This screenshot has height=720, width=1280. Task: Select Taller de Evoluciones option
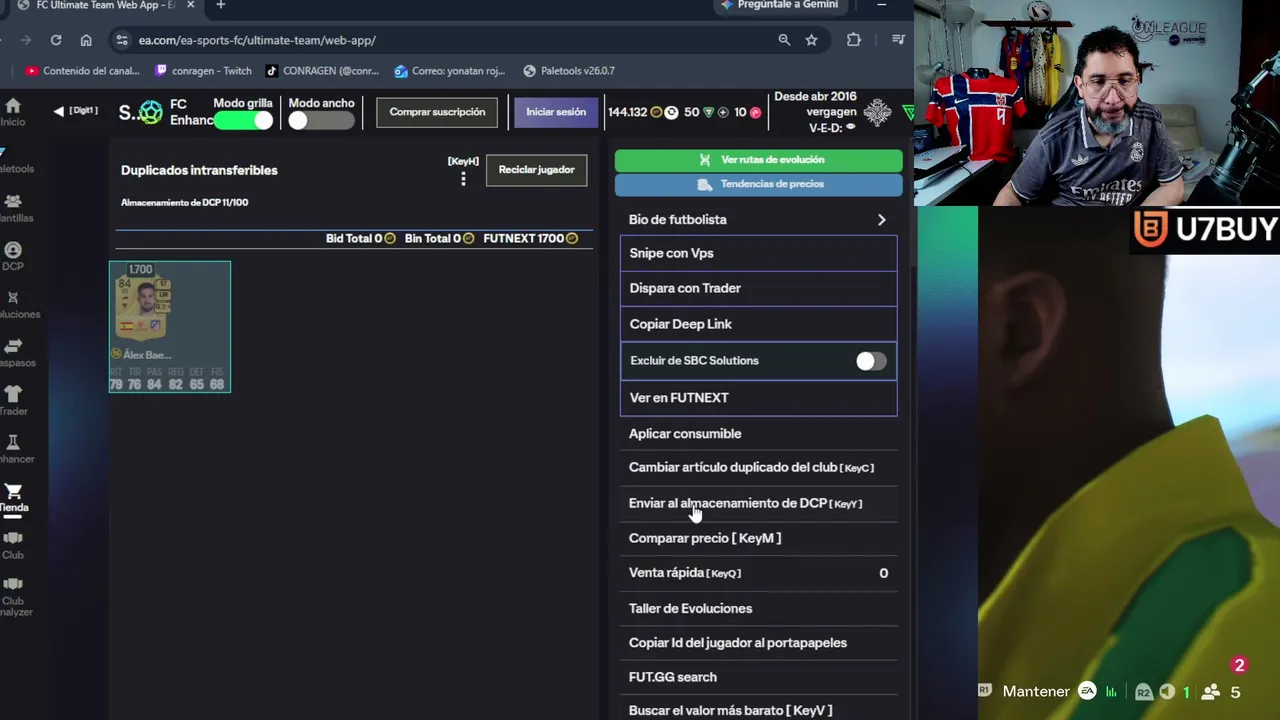(758, 608)
